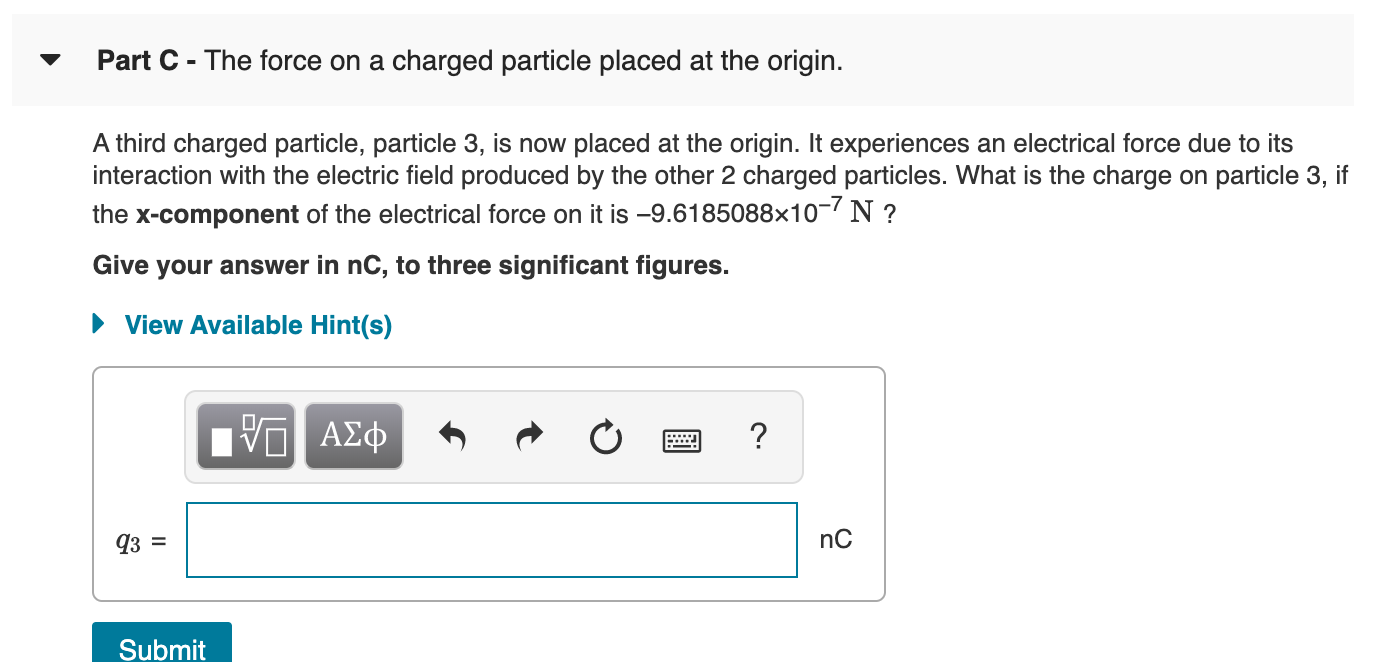Click the bolded significant figures instruction text
Image resolution: width=1386 pixels, height=662 pixels.
pos(411,265)
